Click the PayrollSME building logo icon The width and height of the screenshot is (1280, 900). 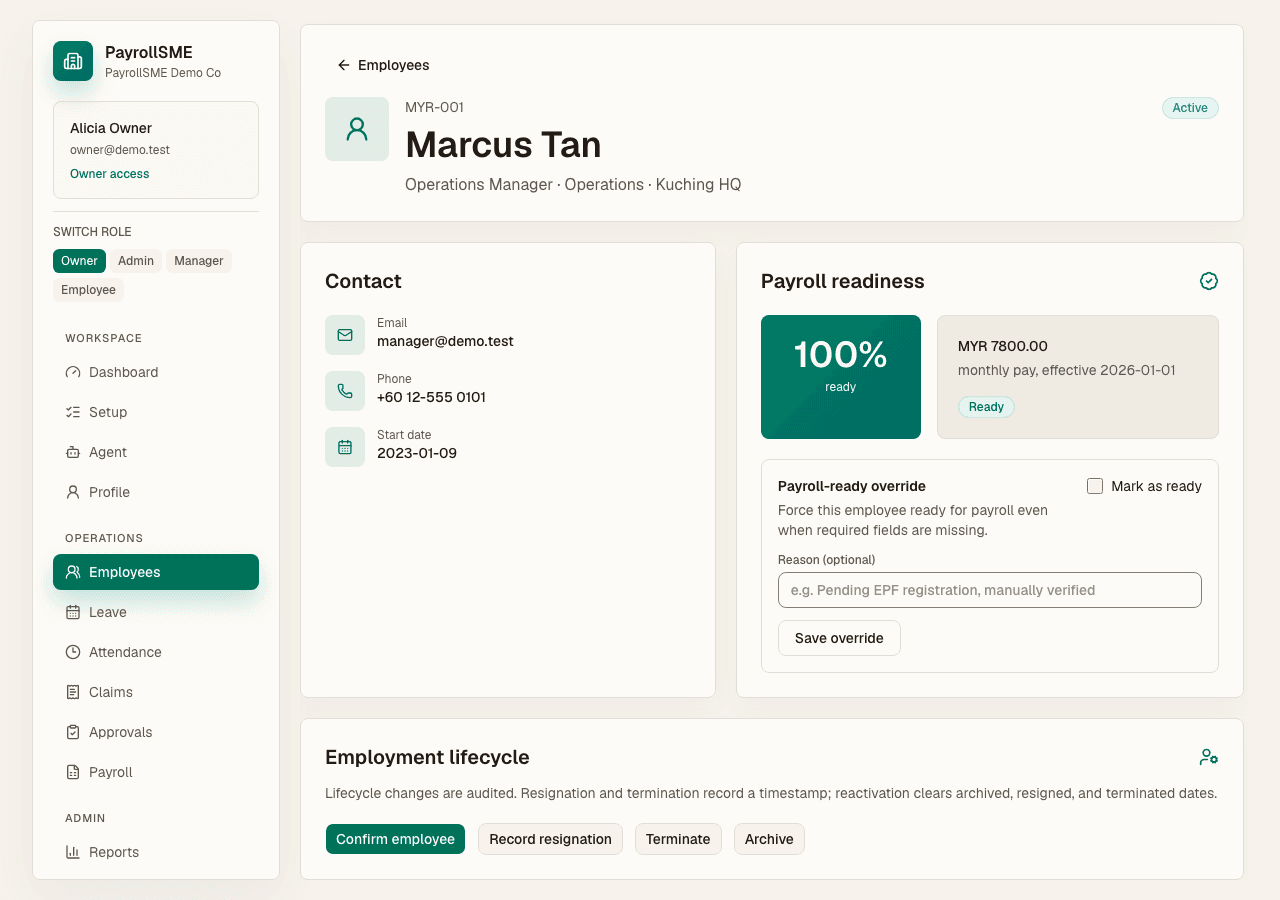point(73,61)
